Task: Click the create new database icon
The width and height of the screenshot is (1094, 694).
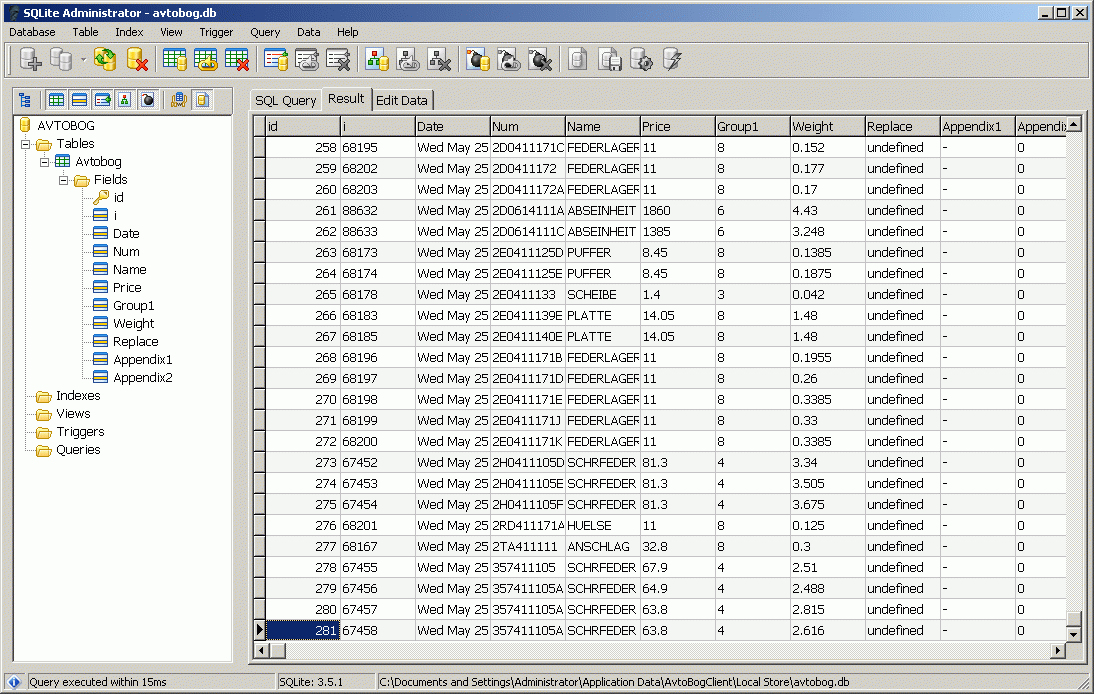Action: pyautogui.click(x=30, y=60)
